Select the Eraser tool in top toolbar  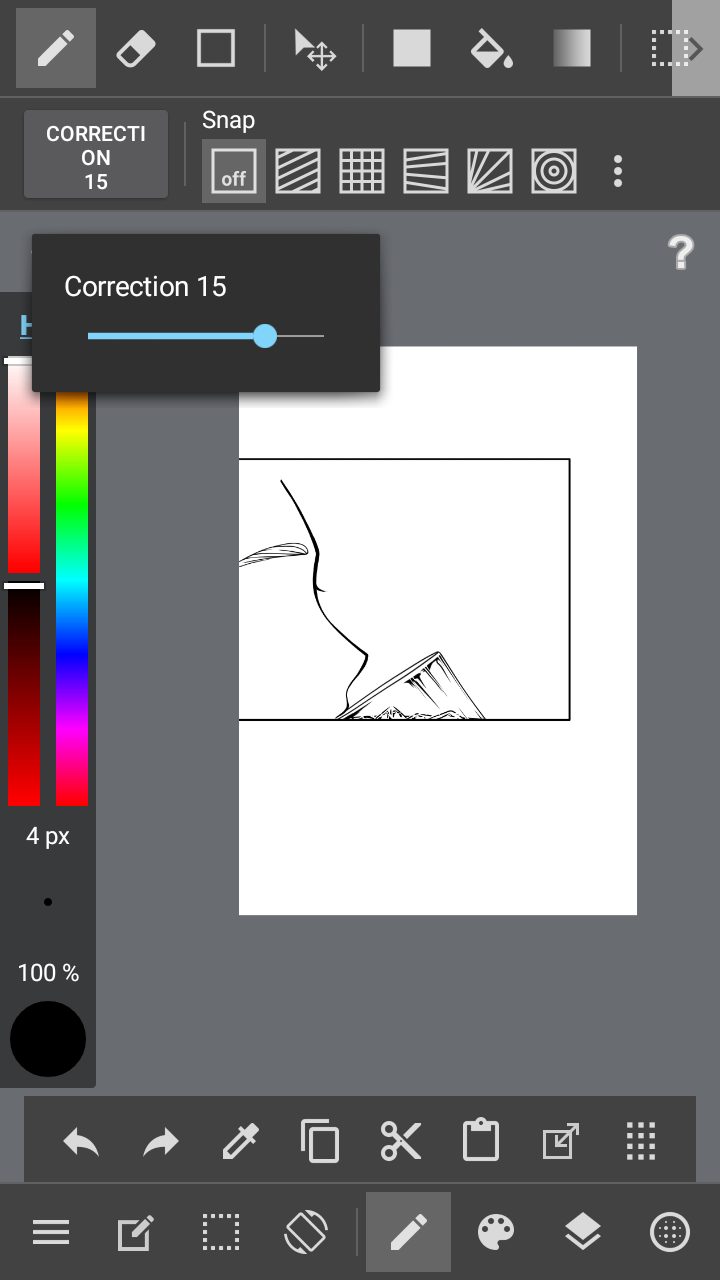pyautogui.click(x=136, y=48)
